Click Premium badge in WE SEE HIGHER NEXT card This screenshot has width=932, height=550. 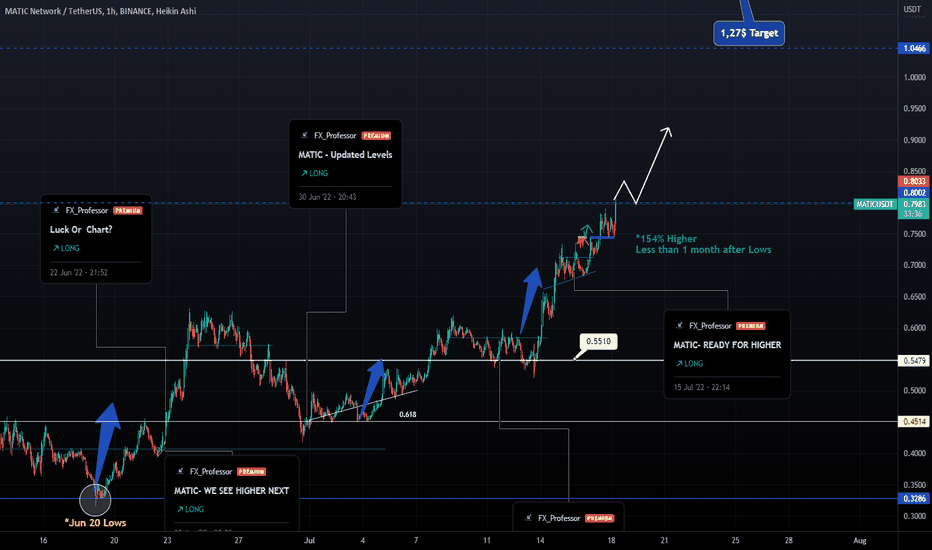click(x=251, y=472)
